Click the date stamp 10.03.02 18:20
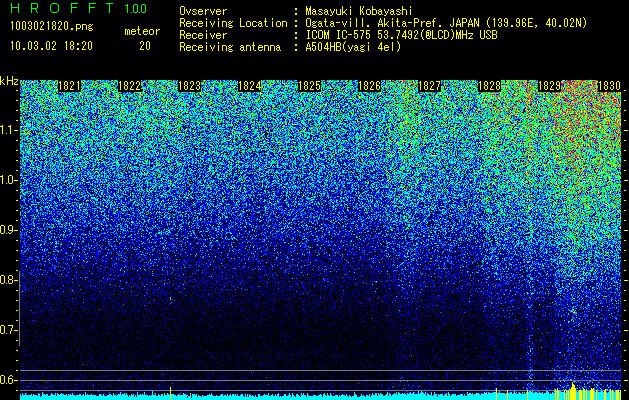The height and width of the screenshot is (400, 629). pyautogui.click(x=51, y=46)
